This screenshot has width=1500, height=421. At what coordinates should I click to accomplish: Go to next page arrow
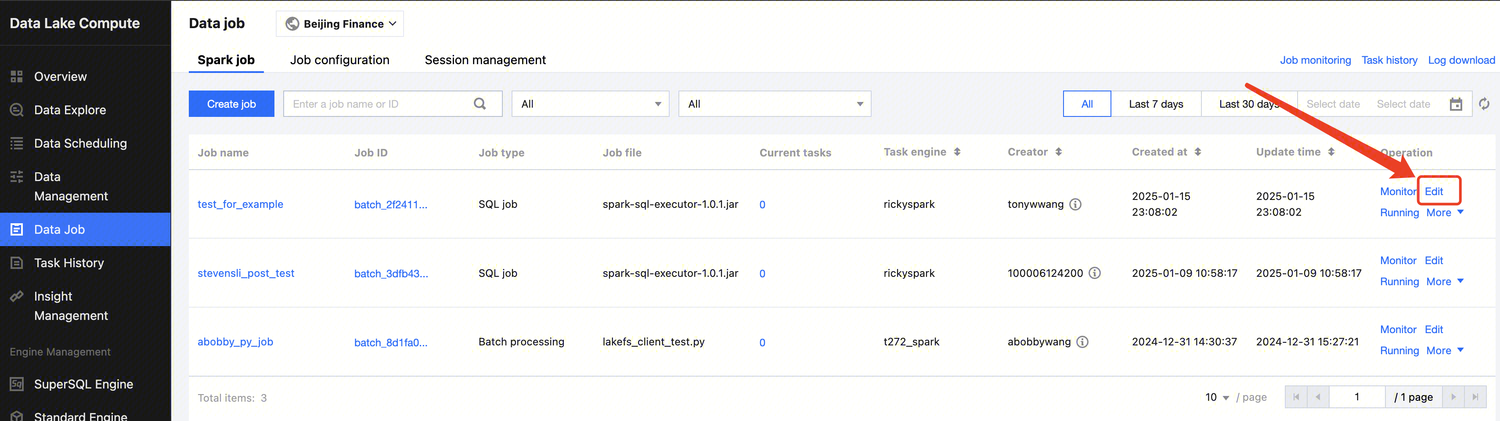pyautogui.click(x=1453, y=397)
